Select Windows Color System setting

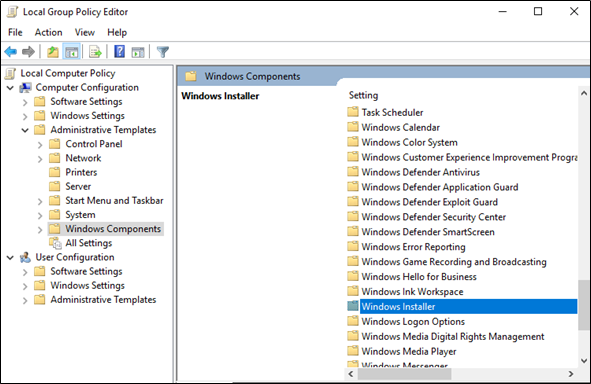(x=409, y=142)
